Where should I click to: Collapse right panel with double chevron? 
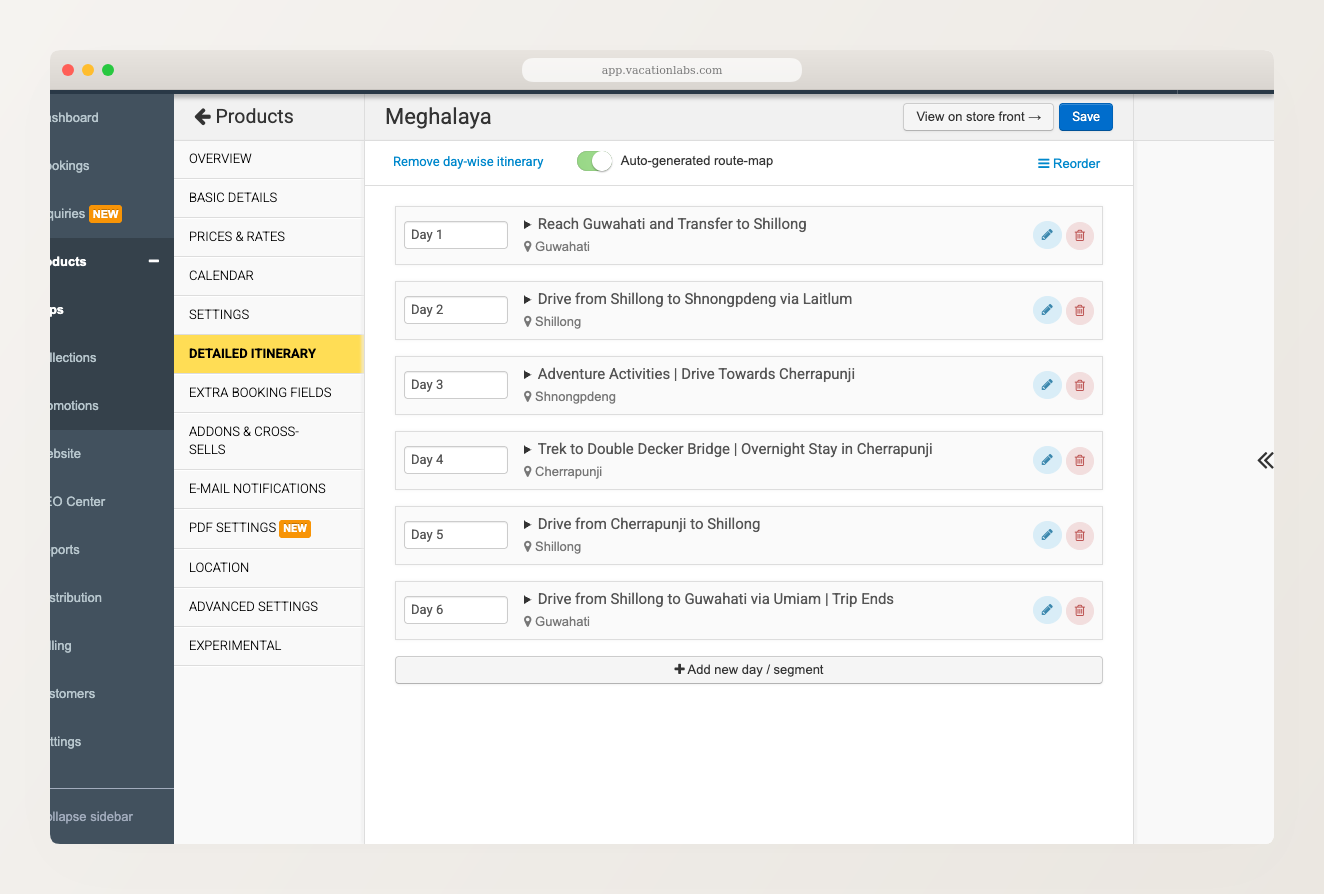pyautogui.click(x=1265, y=460)
